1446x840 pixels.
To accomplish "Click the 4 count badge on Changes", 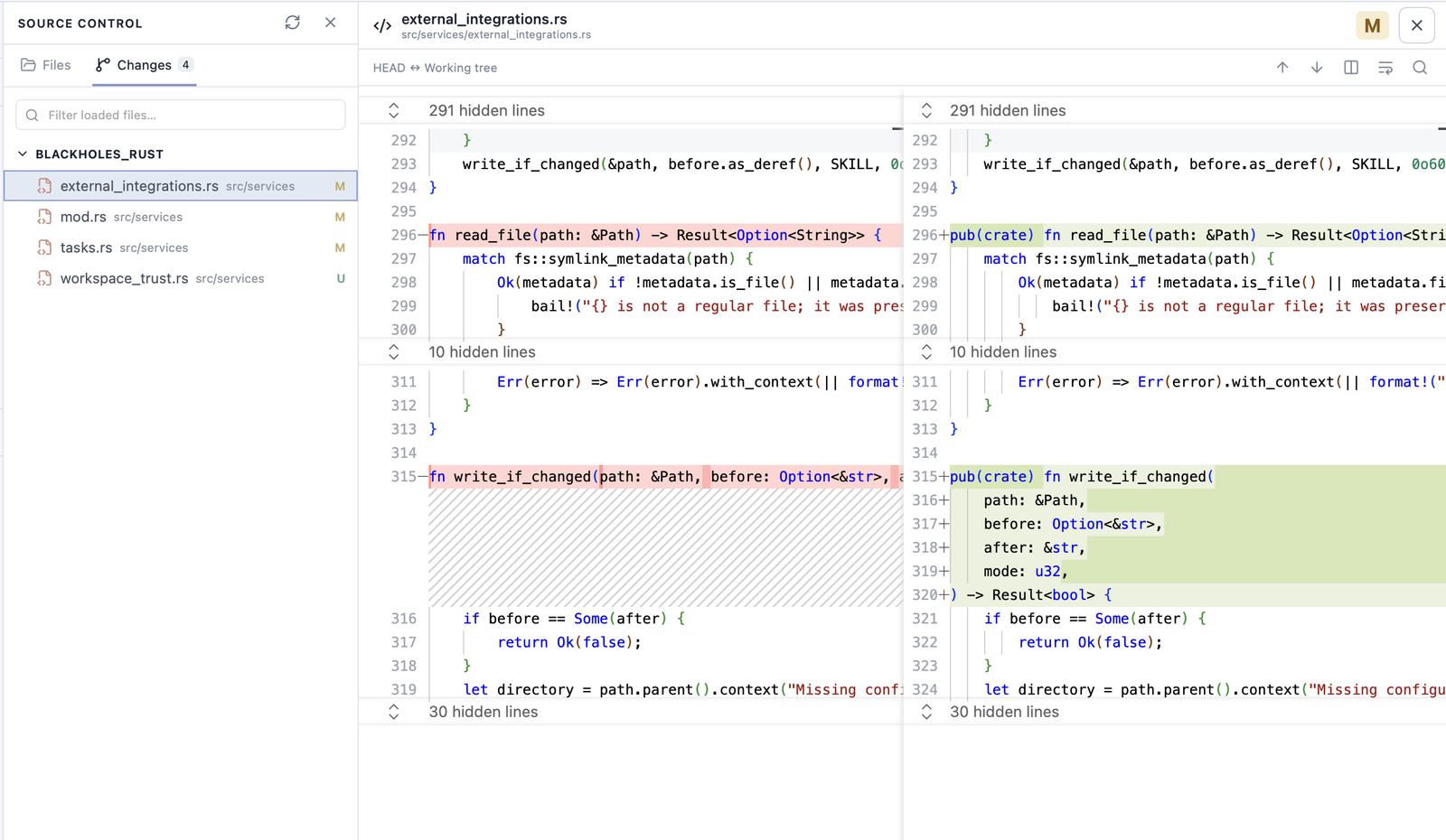I will 185,65.
